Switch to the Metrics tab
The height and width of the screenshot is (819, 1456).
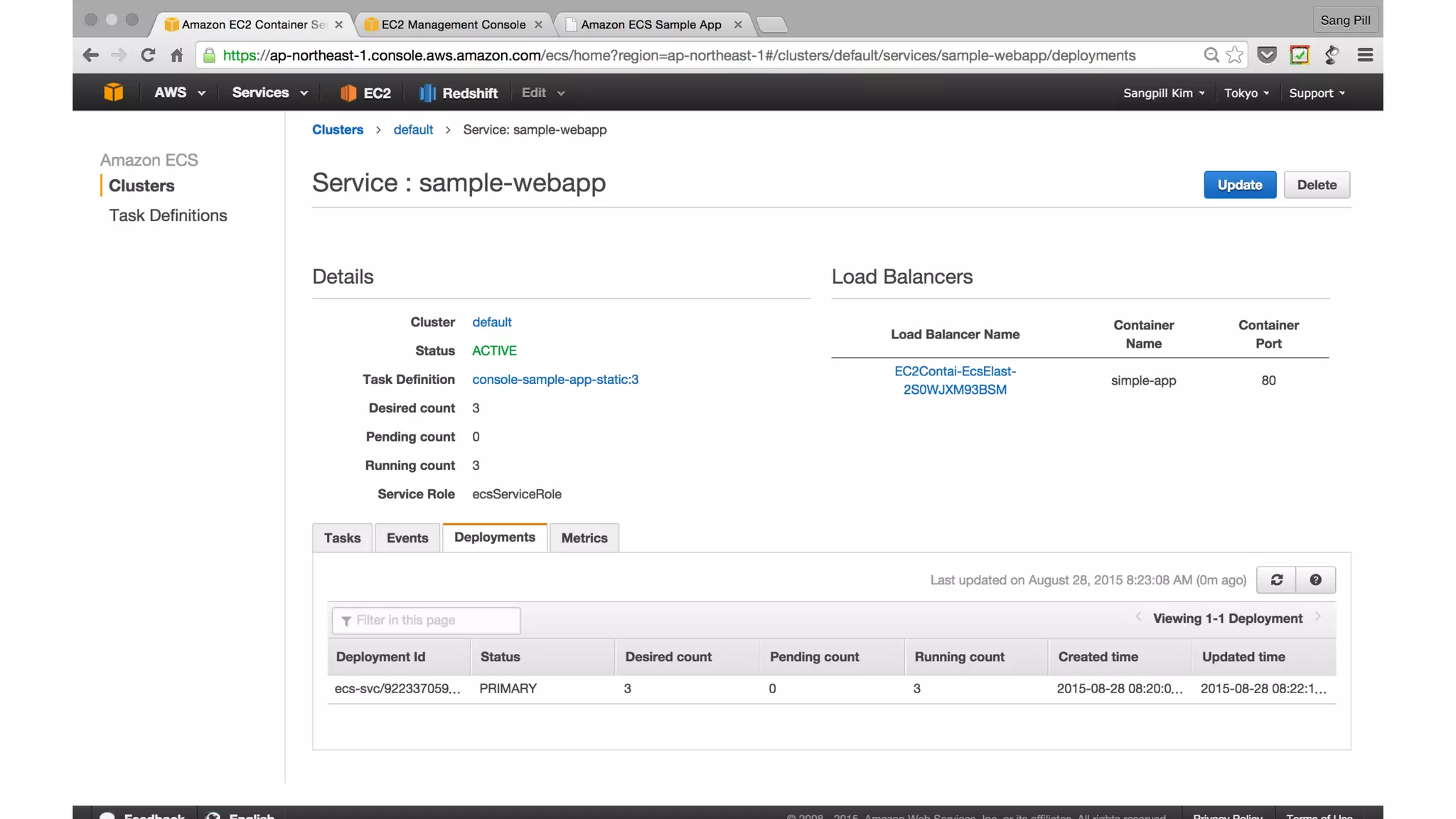[584, 538]
